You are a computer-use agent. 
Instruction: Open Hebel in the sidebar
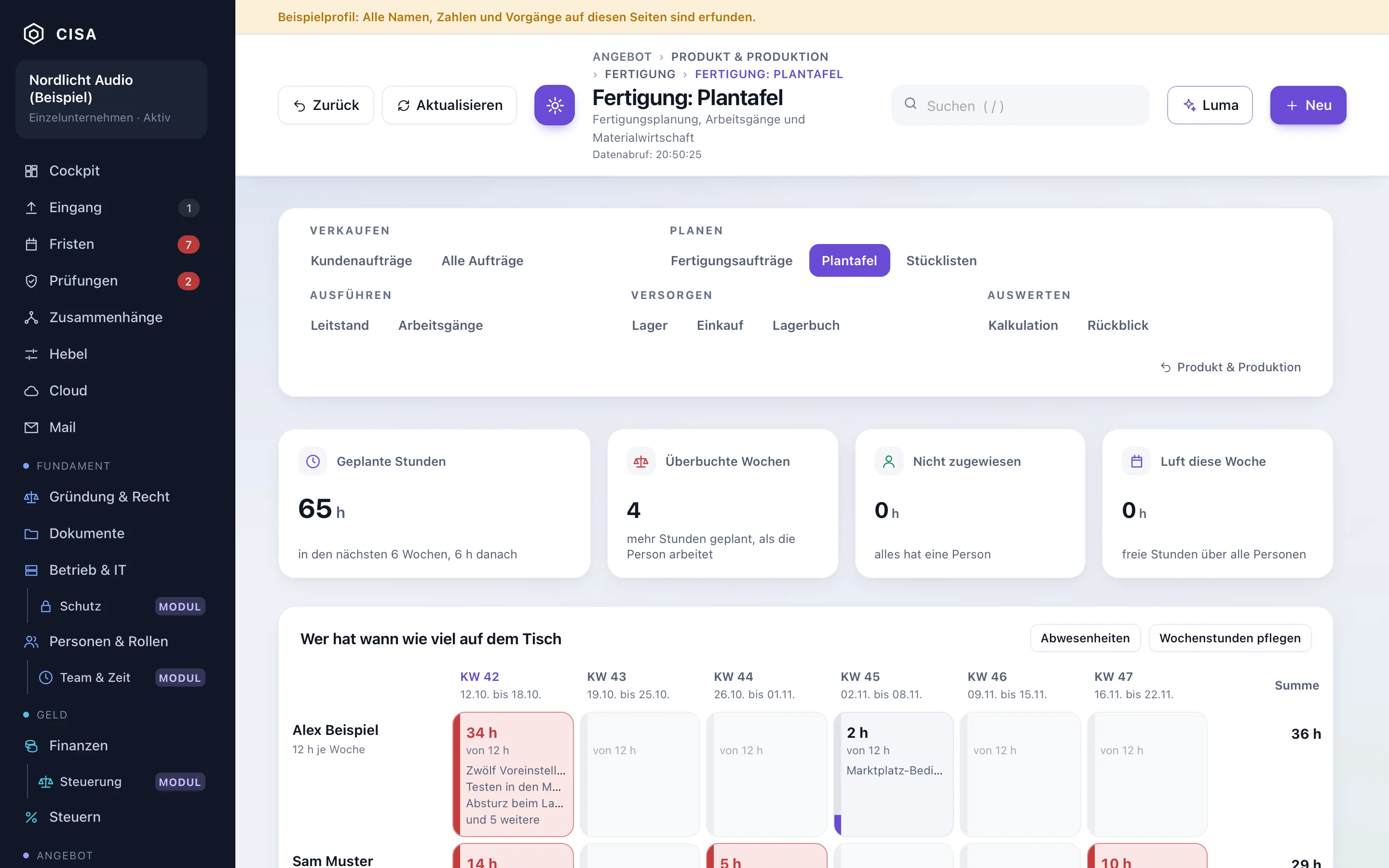111,354
